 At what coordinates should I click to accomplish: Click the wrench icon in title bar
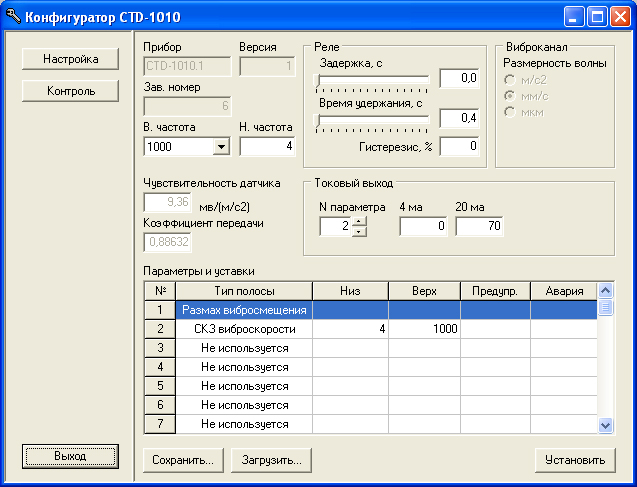pyautogui.click(x=12, y=16)
